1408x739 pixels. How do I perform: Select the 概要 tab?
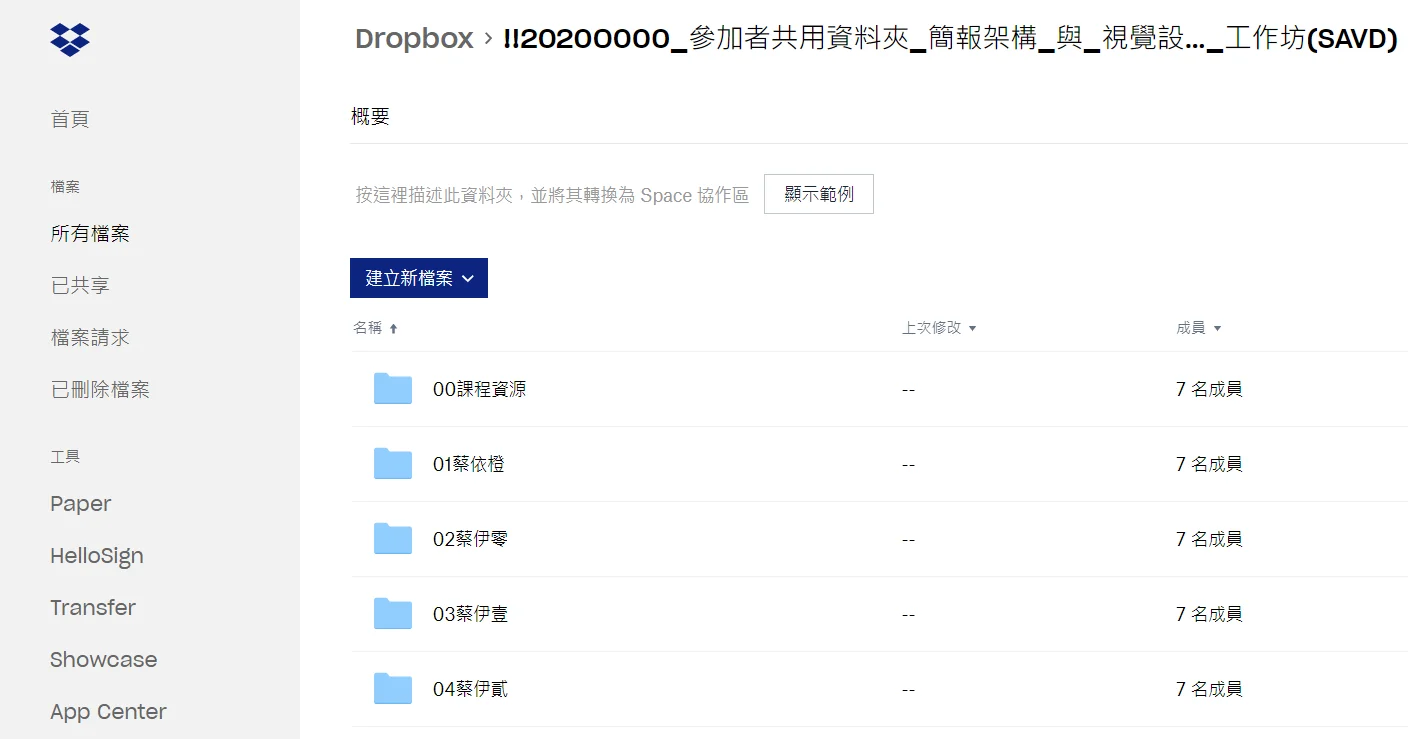370,117
